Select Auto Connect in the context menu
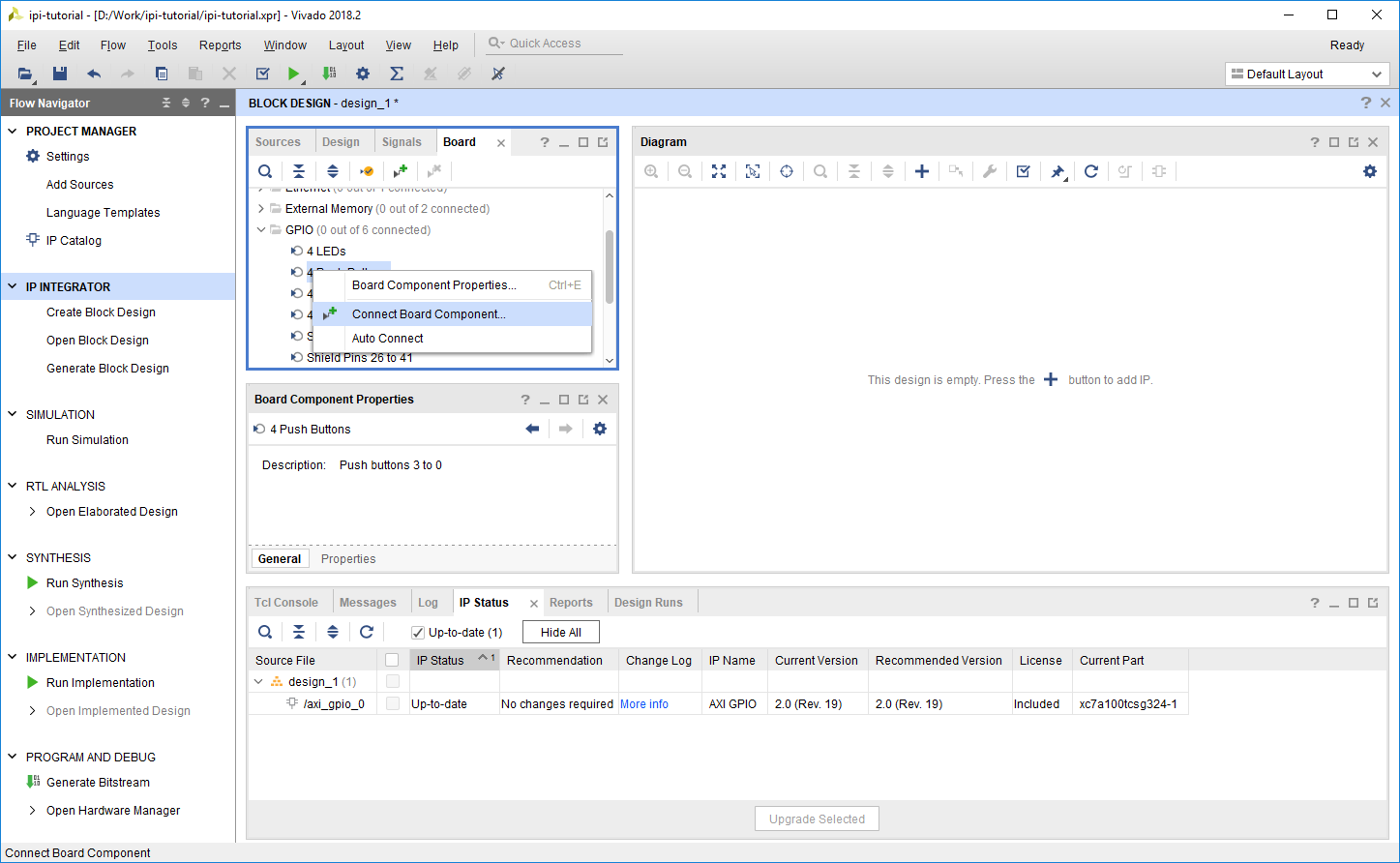The width and height of the screenshot is (1400, 863). pos(452,339)
